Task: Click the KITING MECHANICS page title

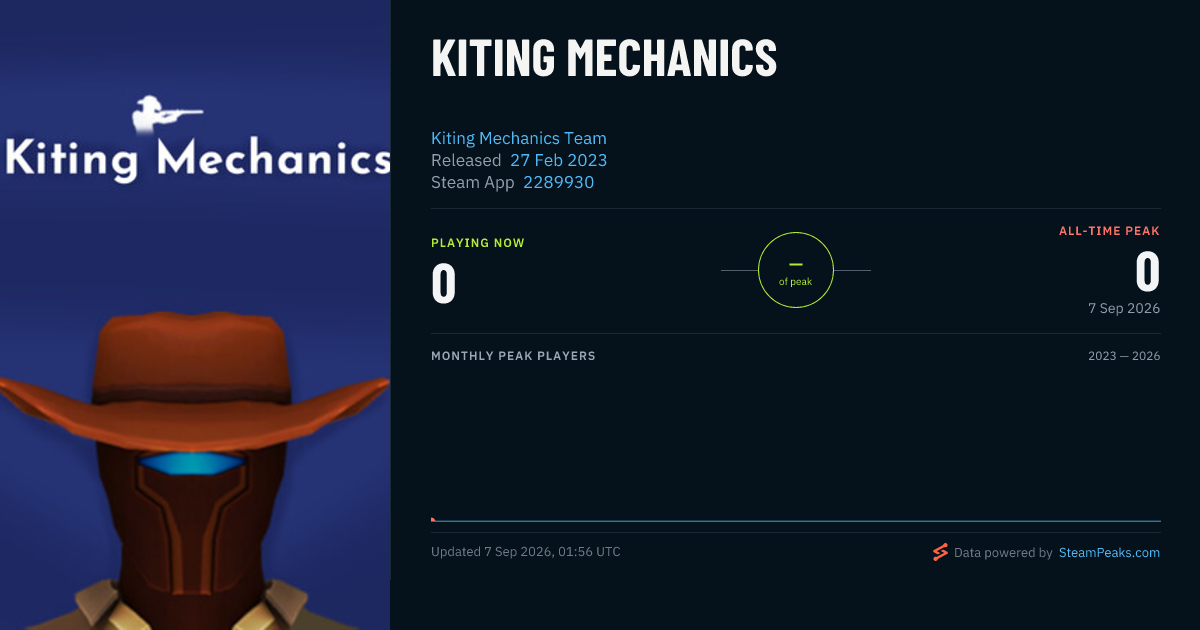Action: pos(604,58)
